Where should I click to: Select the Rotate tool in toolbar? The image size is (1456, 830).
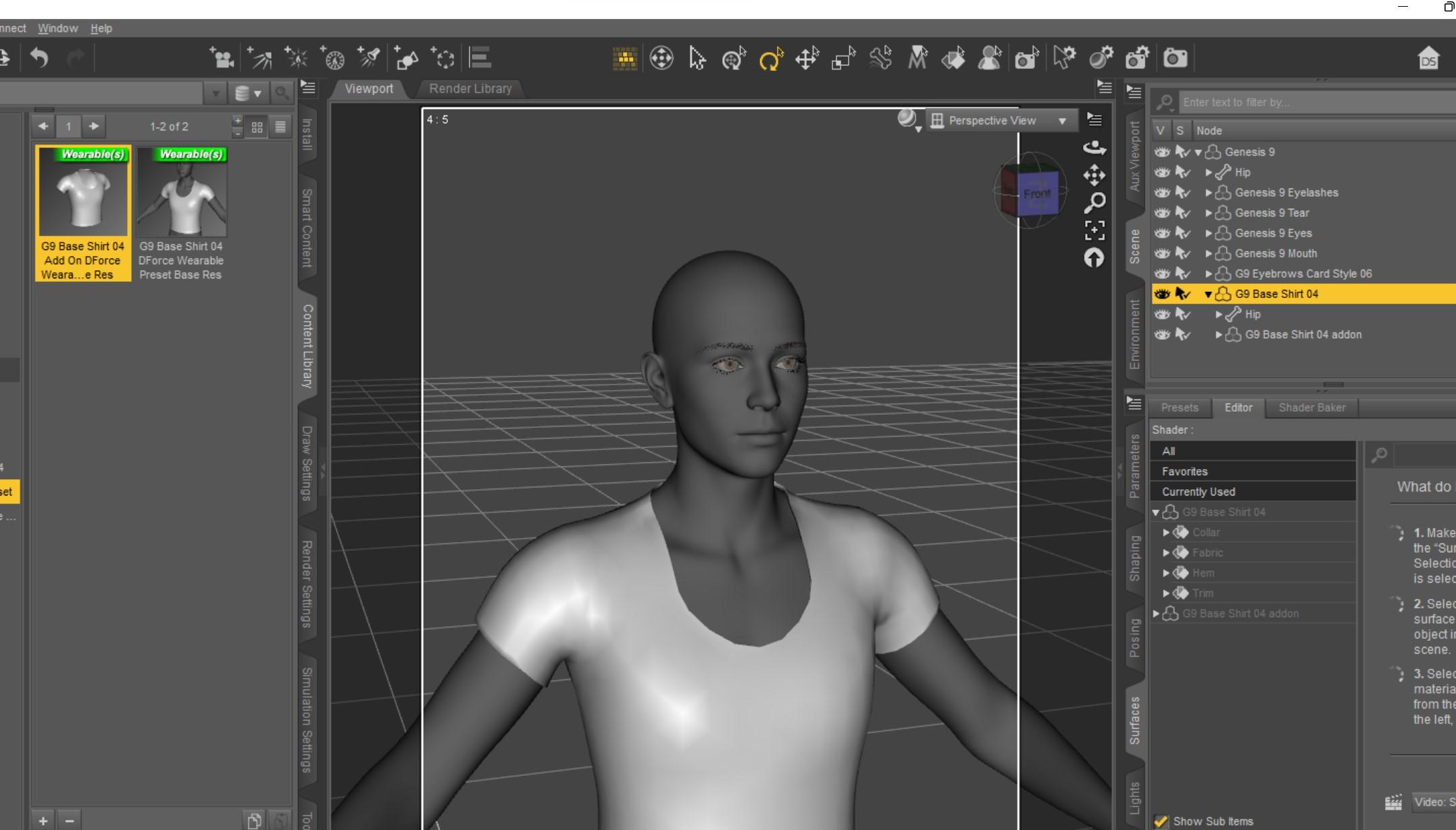(x=770, y=59)
